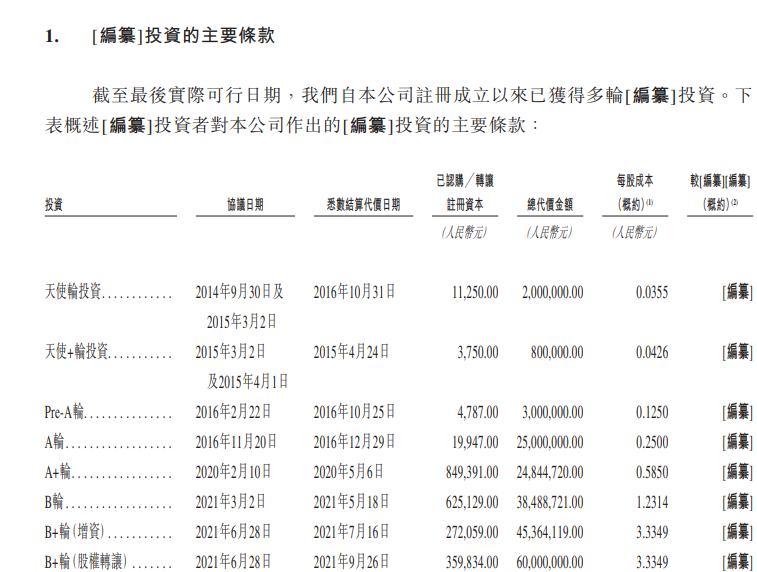Screen dimensions: 757x572
Task: Click the per-share cost 1.2314
Action: click(x=651, y=501)
